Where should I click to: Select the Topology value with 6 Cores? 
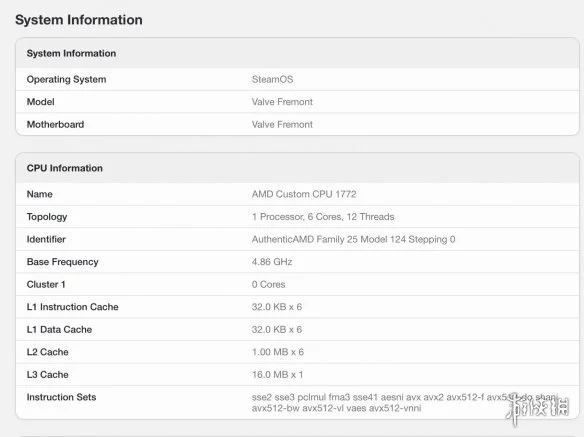[323, 217]
